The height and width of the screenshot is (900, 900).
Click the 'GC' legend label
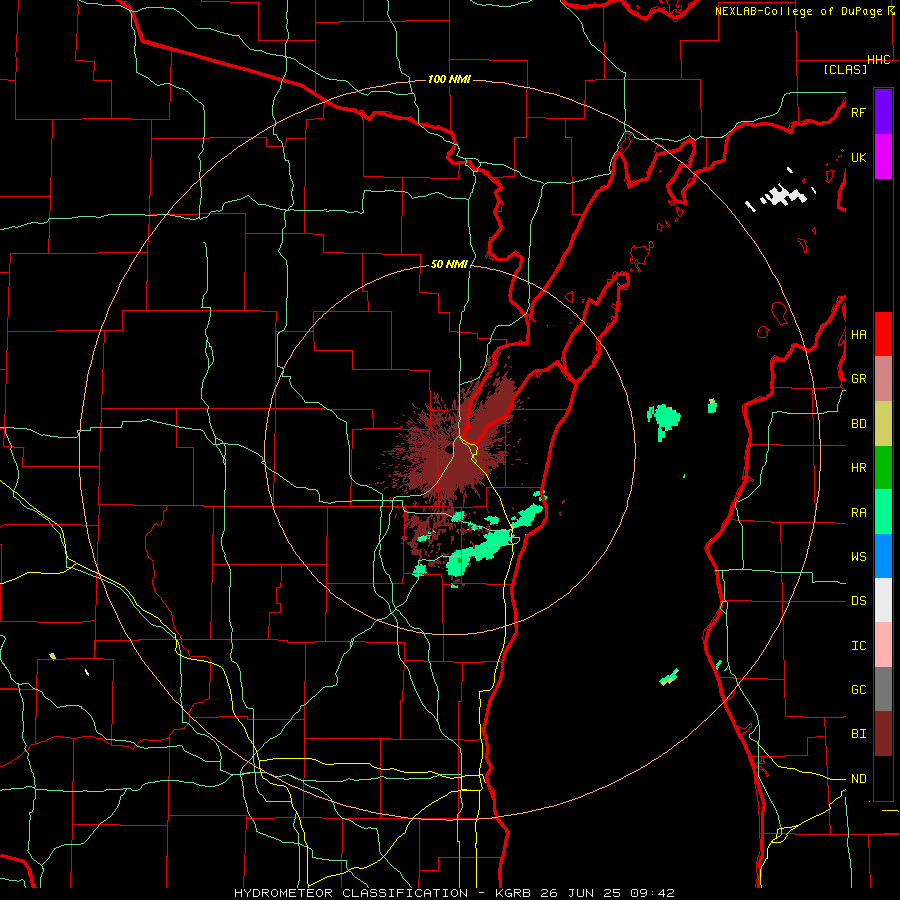858,690
